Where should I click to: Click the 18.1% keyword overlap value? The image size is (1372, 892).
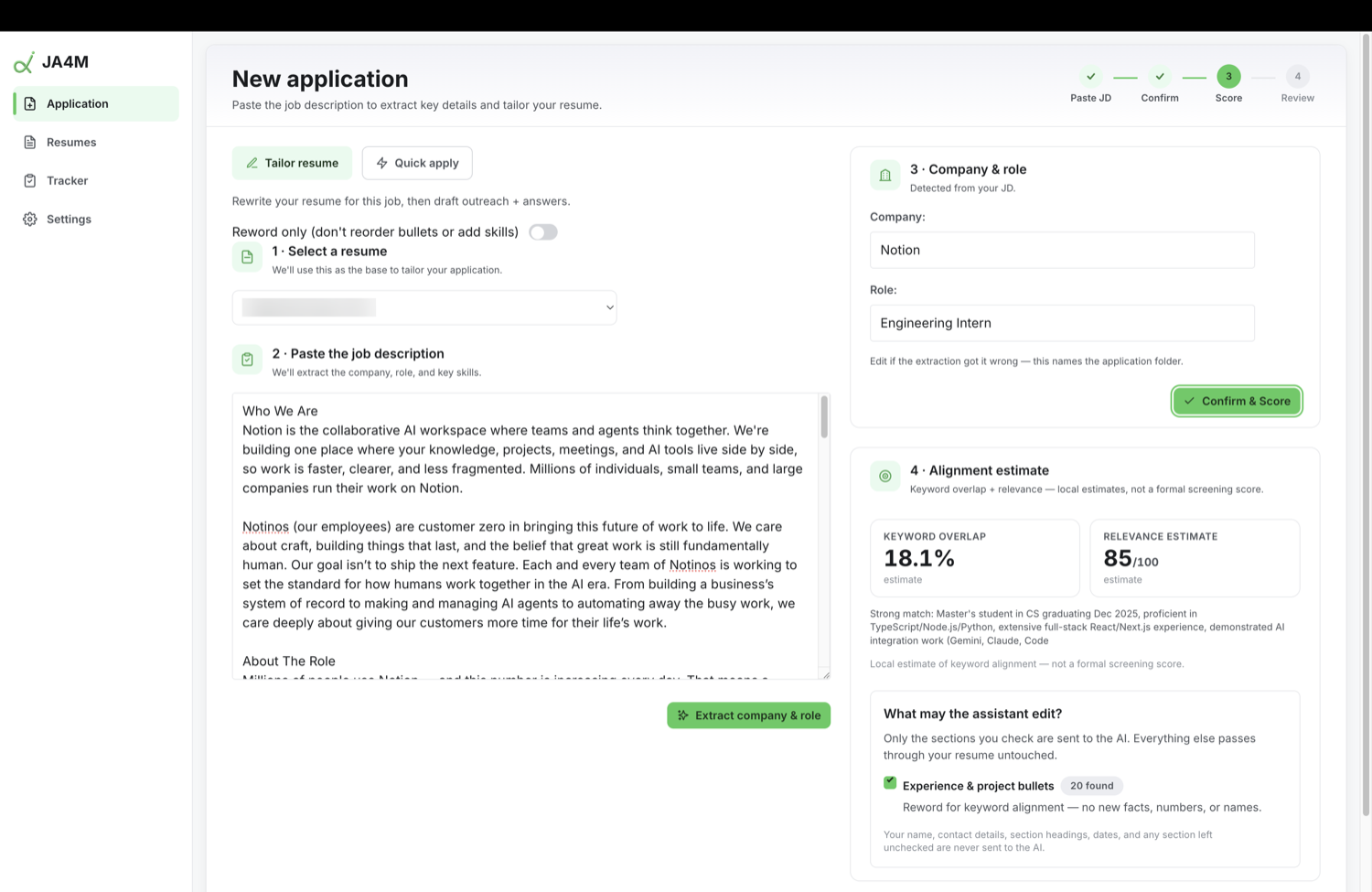(x=919, y=558)
